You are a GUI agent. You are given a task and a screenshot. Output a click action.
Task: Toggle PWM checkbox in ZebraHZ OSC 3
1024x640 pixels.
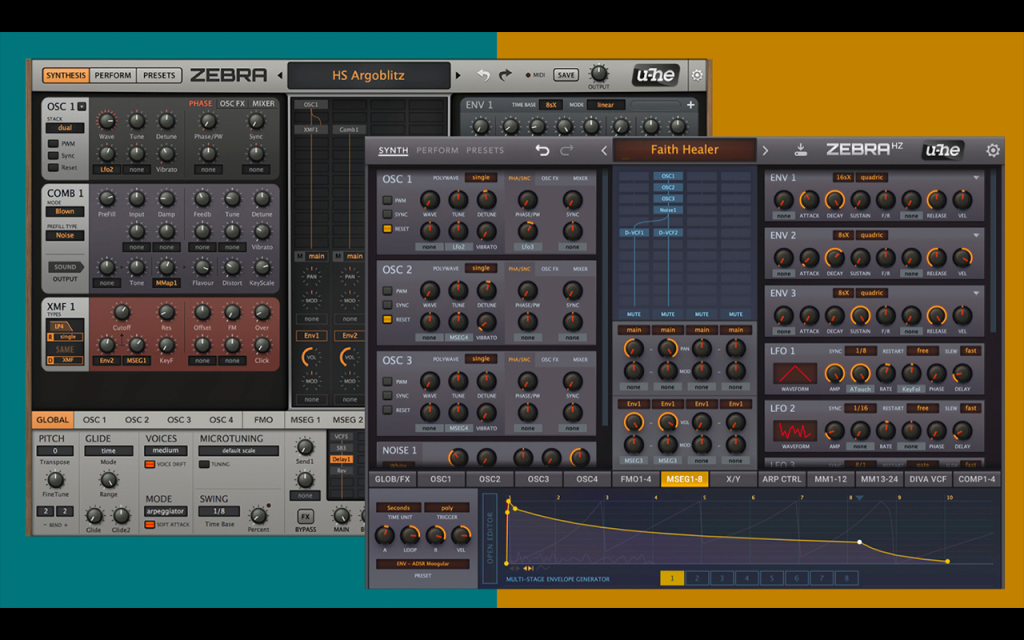pyautogui.click(x=387, y=381)
